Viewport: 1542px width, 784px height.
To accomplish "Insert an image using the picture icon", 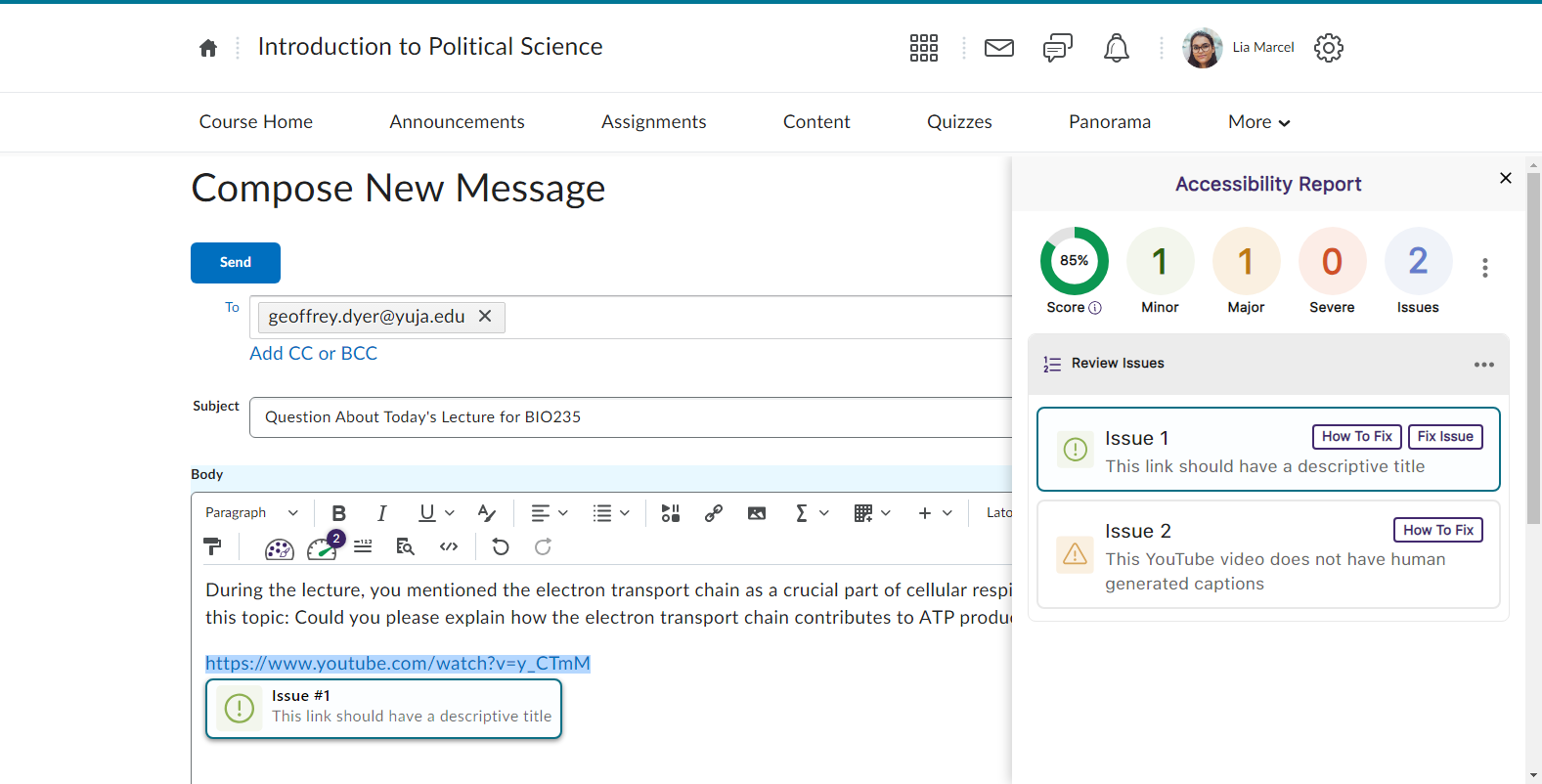I will click(x=757, y=513).
